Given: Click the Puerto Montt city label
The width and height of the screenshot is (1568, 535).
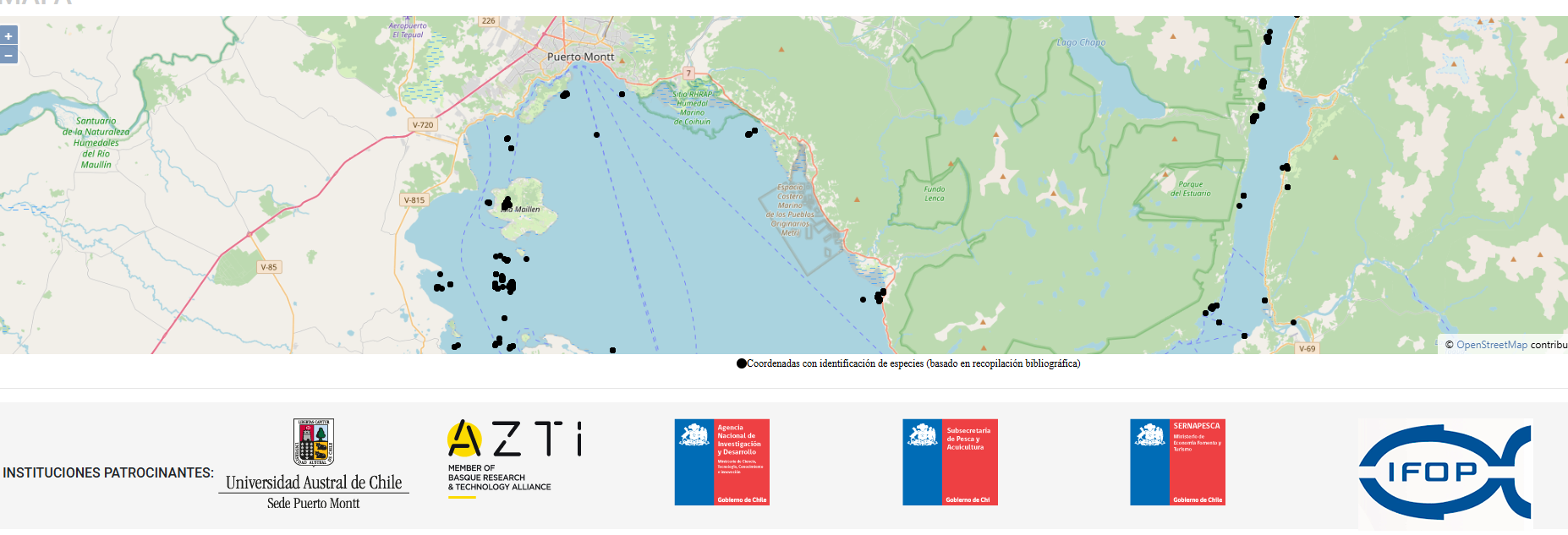Looking at the screenshot, I should (580, 57).
